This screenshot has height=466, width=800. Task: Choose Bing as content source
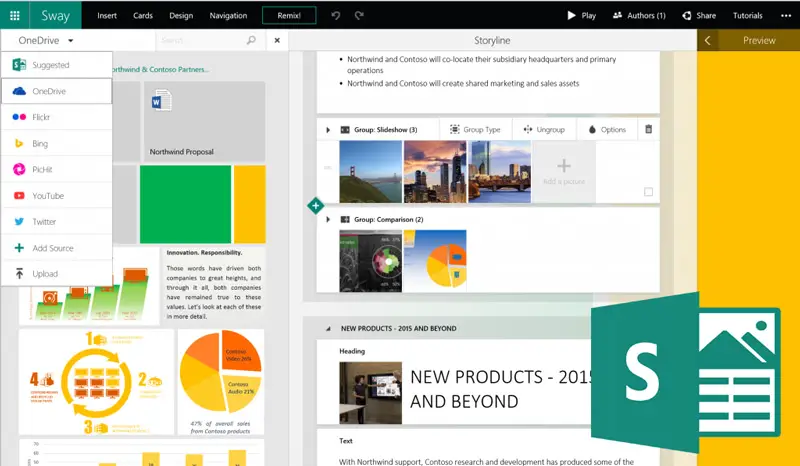[57, 143]
